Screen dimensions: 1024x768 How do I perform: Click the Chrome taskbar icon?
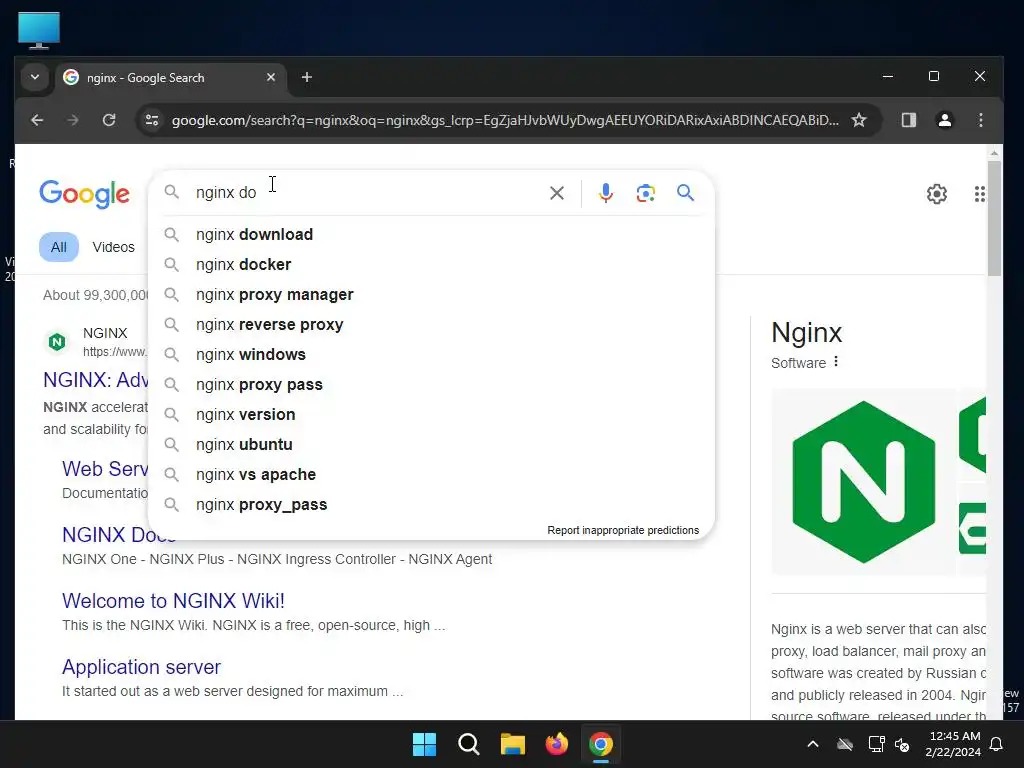[x=601, y=744]
